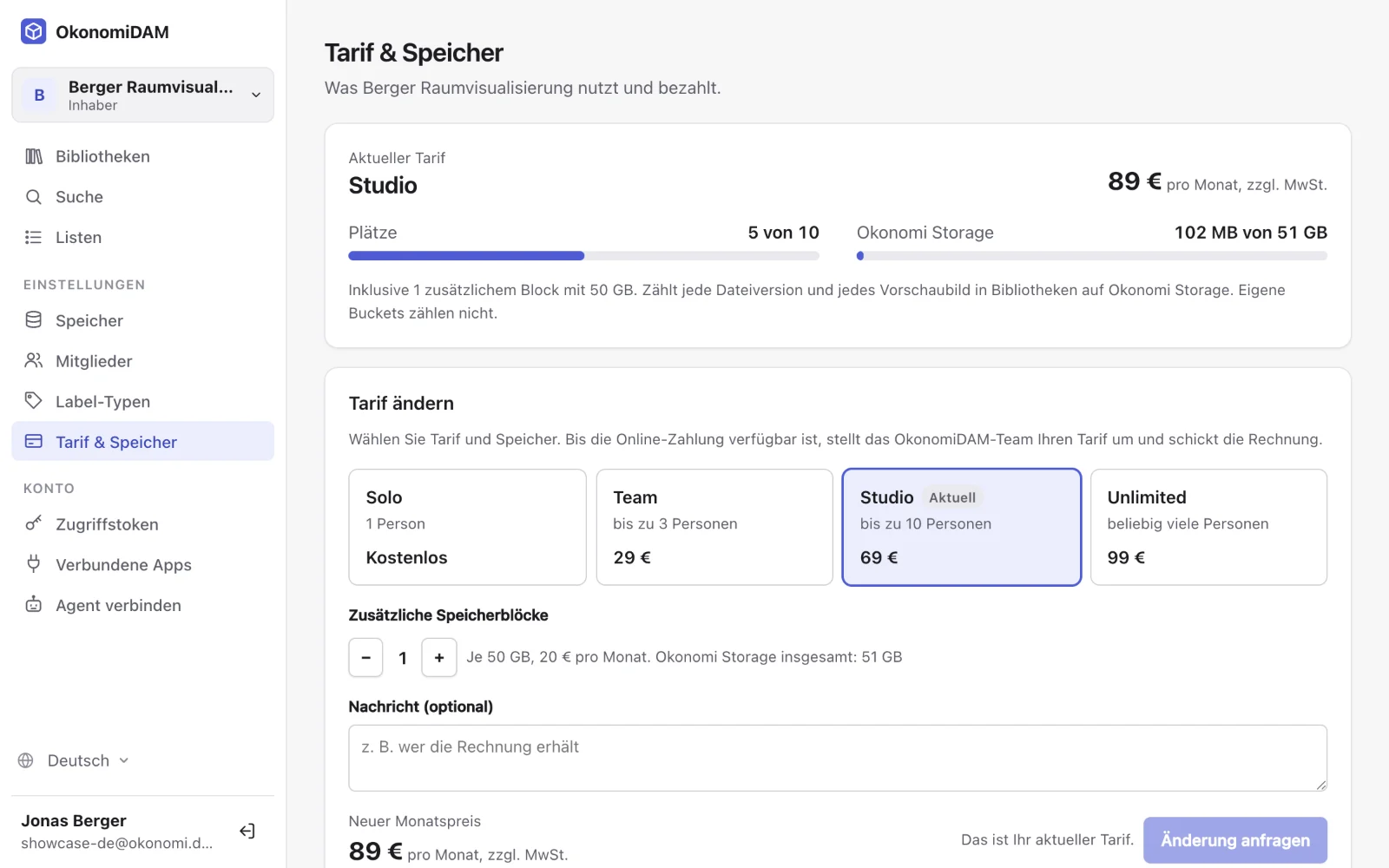Open the Berger Raumvisual... workspace switcher chevron

[x=256, y=95]
